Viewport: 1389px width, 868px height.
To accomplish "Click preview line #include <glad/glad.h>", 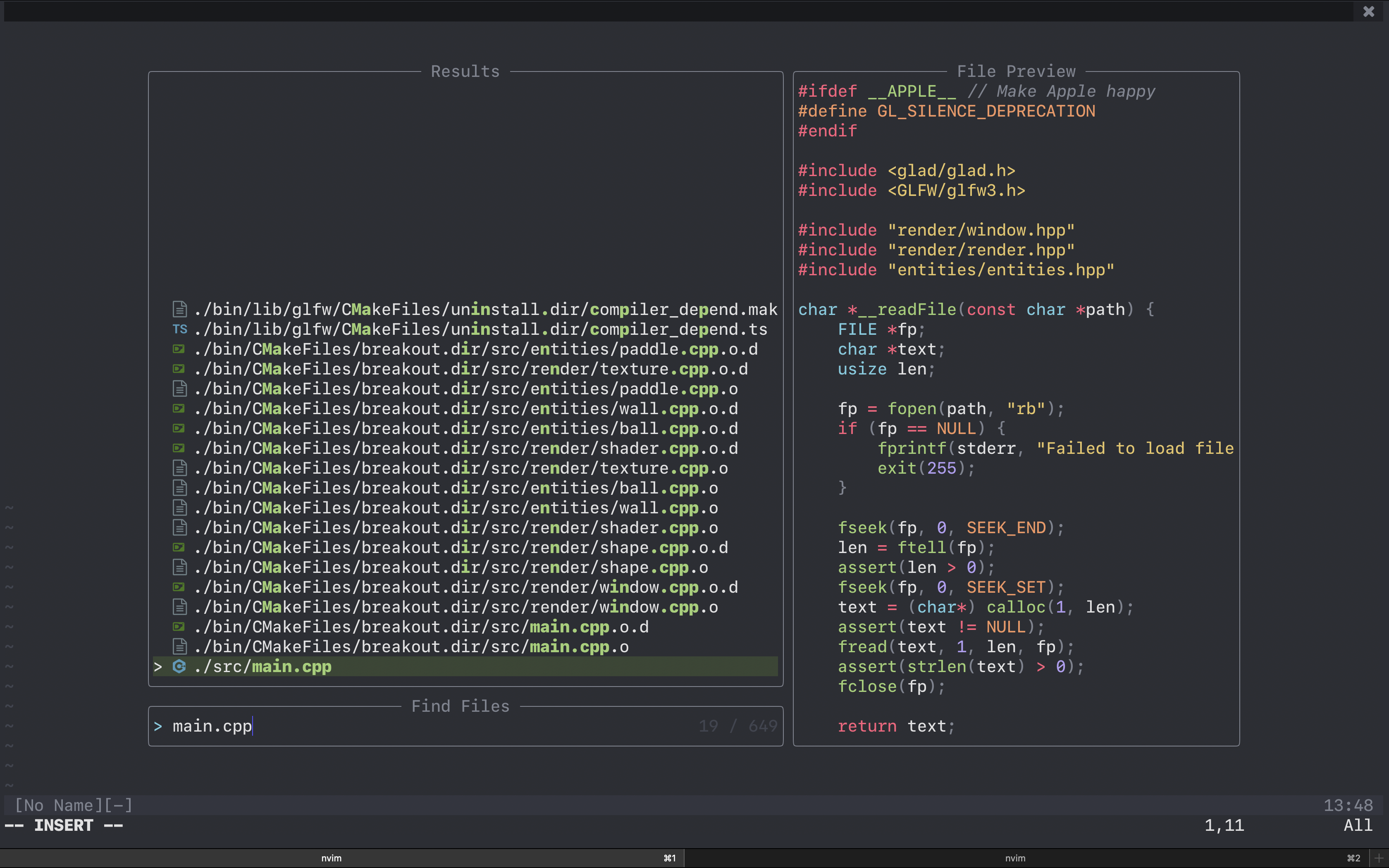I will 907,171.
